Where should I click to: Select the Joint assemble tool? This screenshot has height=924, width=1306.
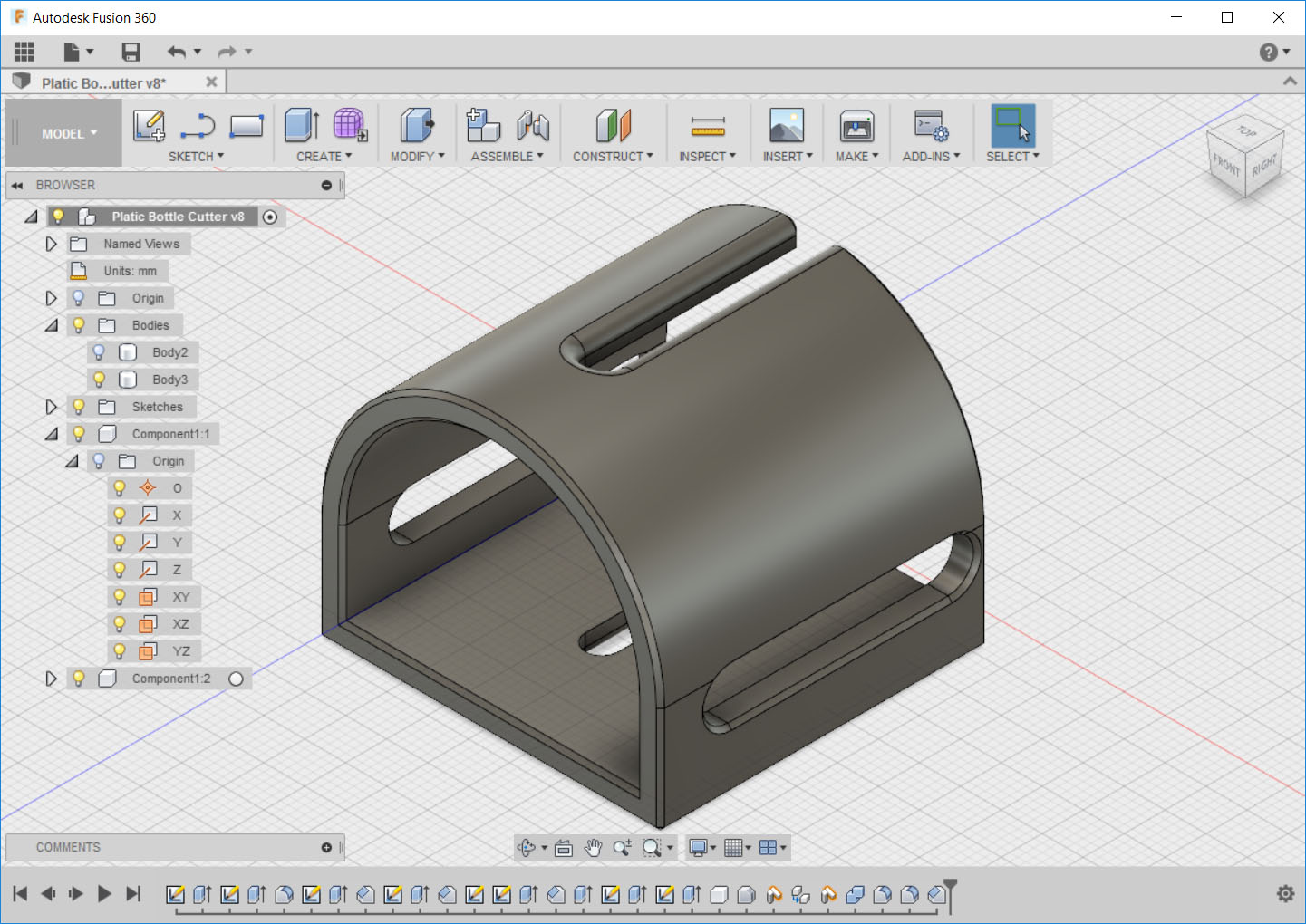click(x=533, y=125)
